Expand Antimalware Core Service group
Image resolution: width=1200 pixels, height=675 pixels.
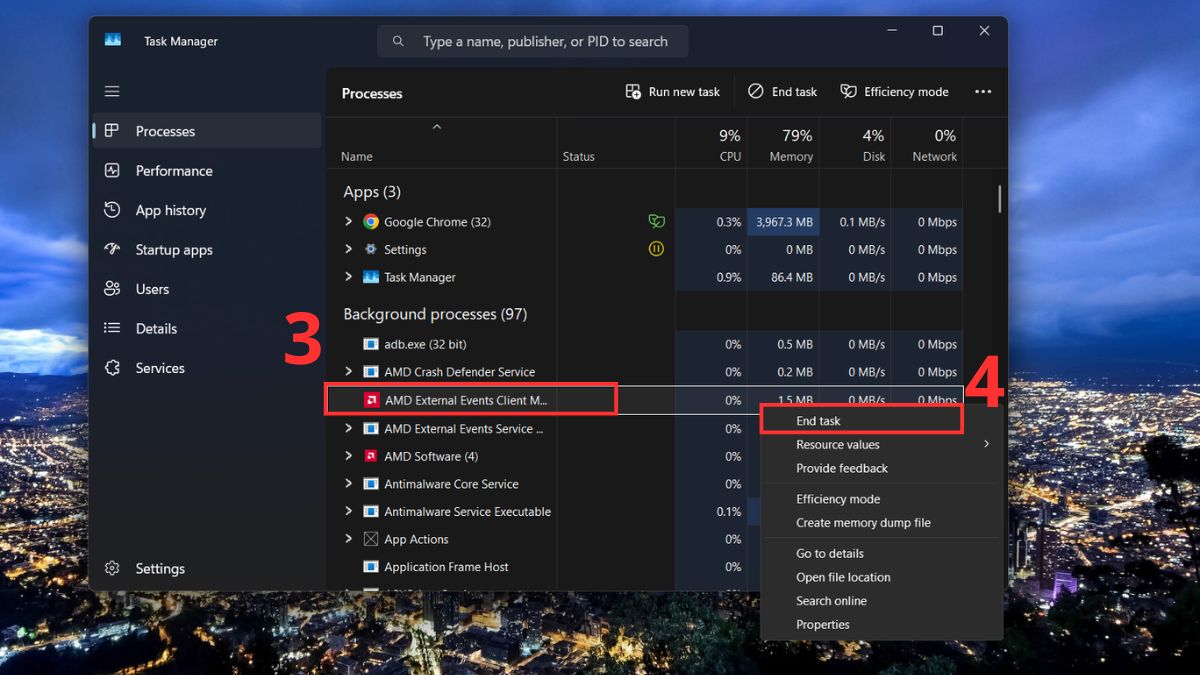coord(348,484)
